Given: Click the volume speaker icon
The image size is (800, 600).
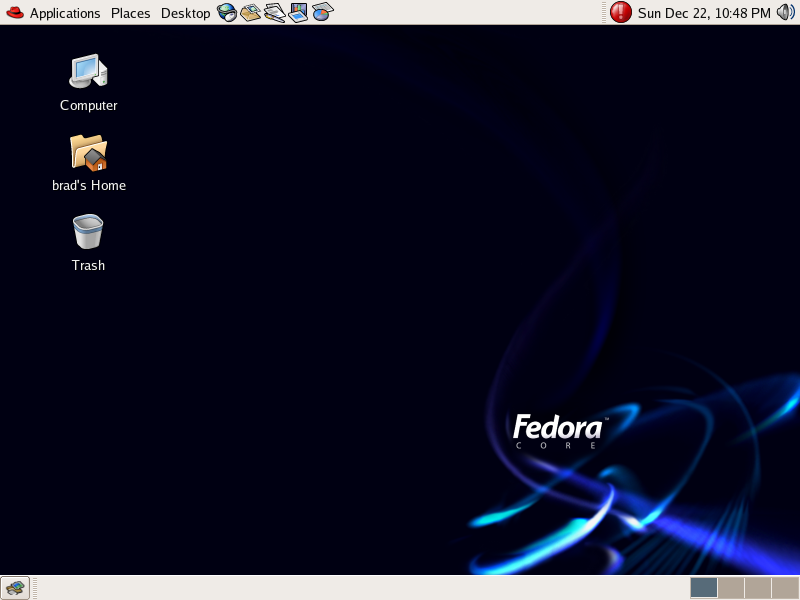Looking at the screenshot, I should click(x=786, y=12).
